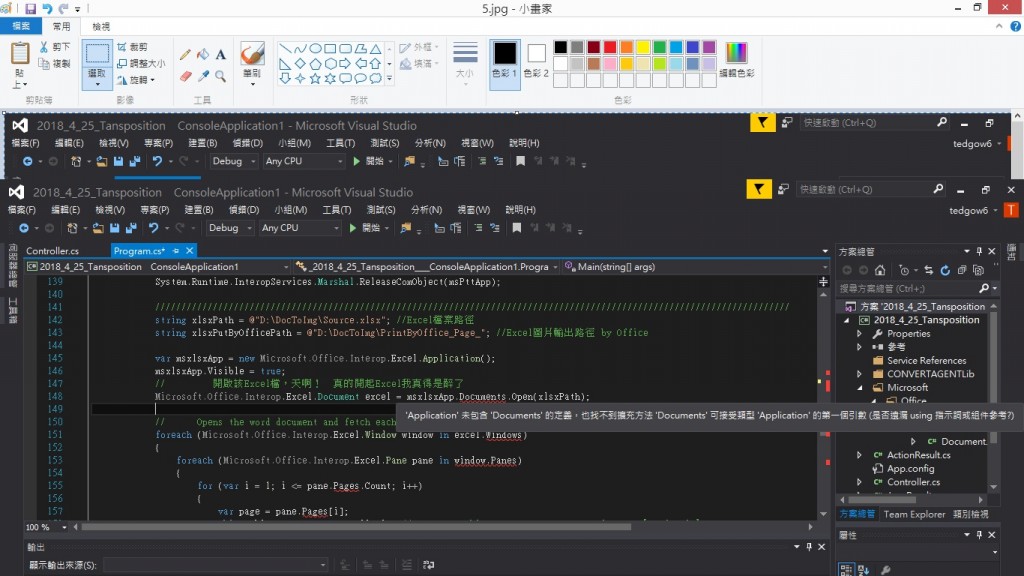Collapse the Microsoft folder in Solution Explorer

point(859,387)
